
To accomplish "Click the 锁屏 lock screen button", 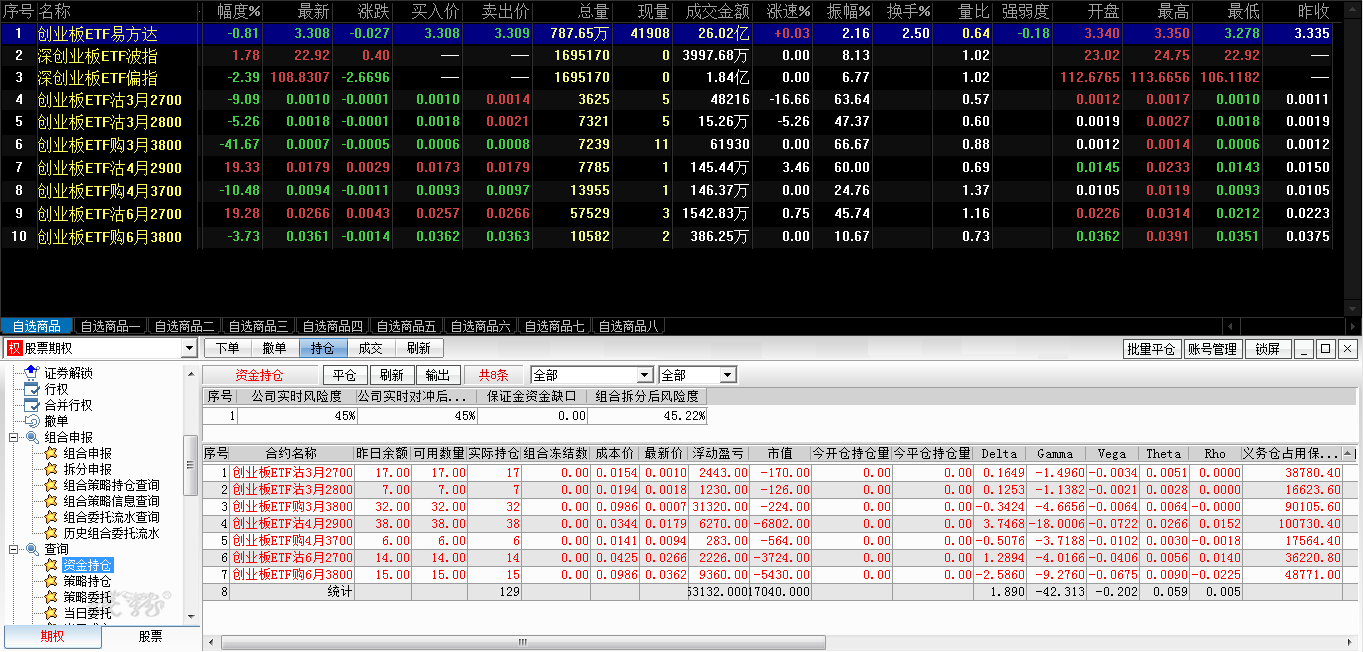I will tap(1267, 349).
